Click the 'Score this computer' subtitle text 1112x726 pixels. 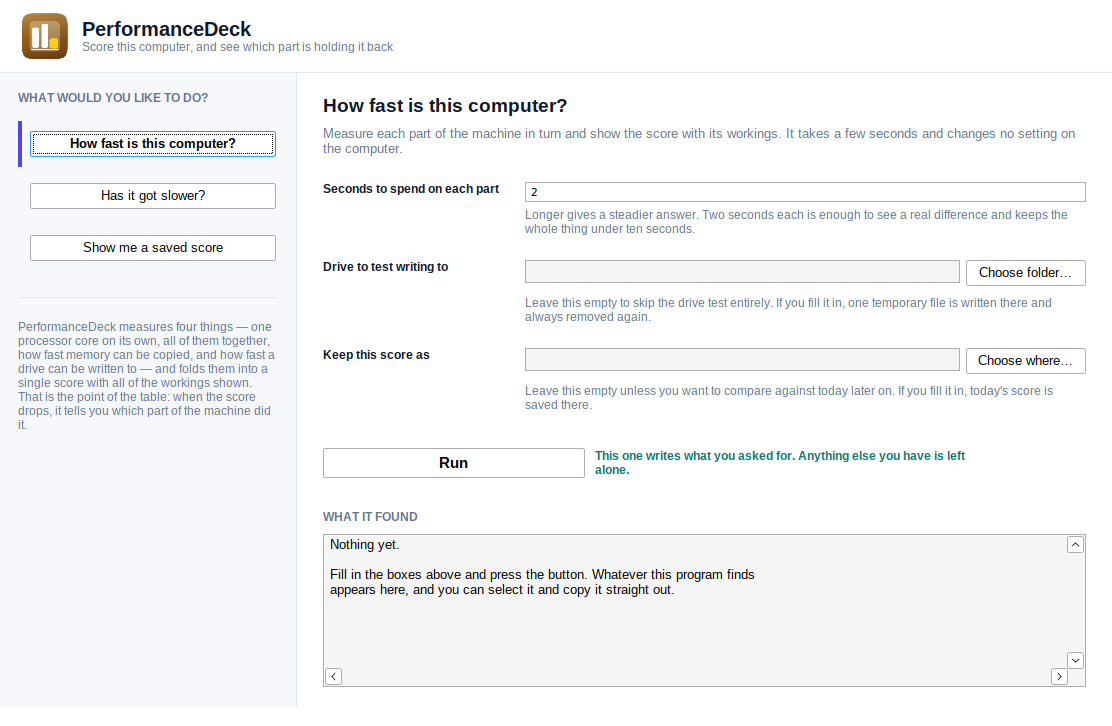point(238,47)
